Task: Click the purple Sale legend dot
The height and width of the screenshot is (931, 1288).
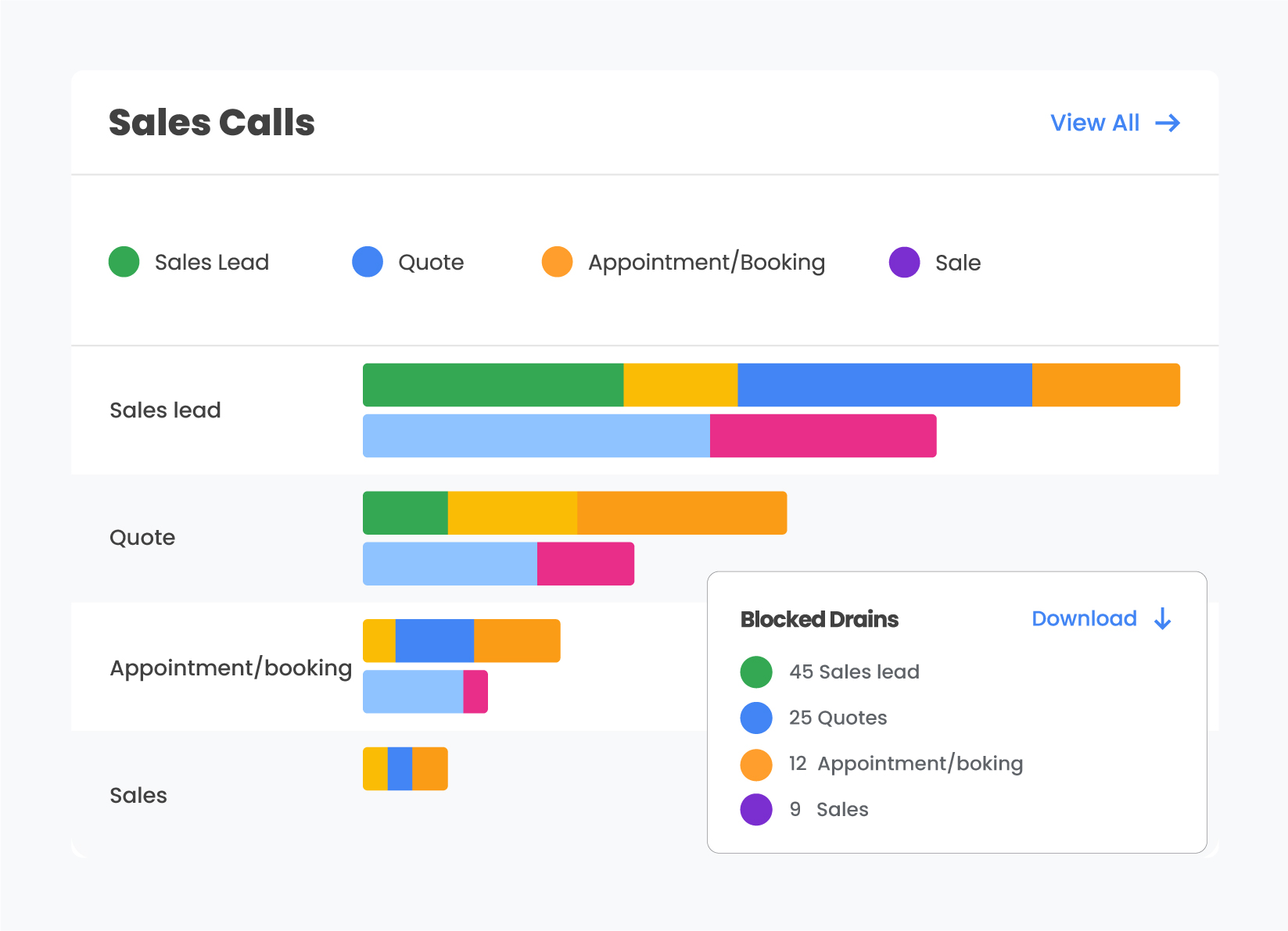Action: pos(904,262)
